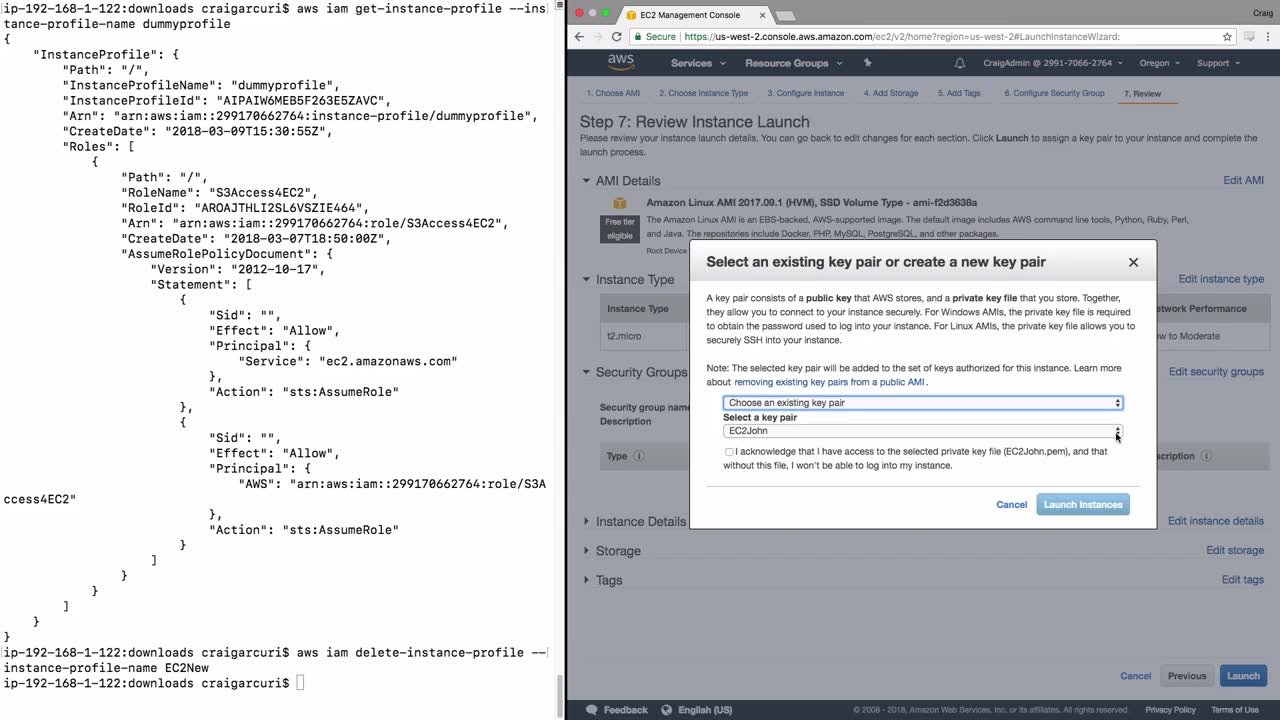Click the Feedback footer label

(626, 710)
